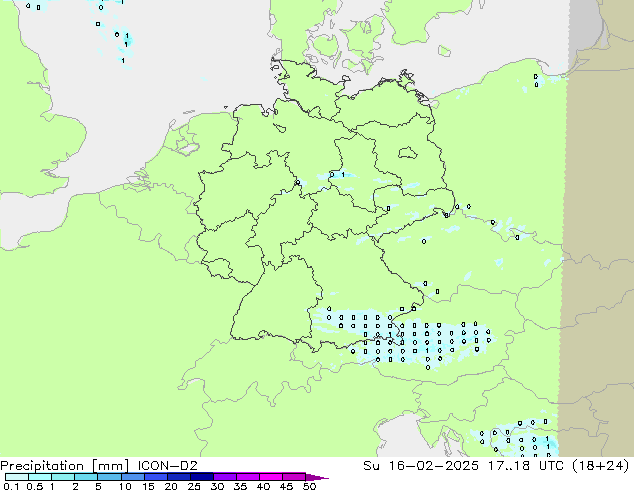Click the date 'Su 16-02-2025'
This screenshot has width=634, height=490.
(421, 466)
